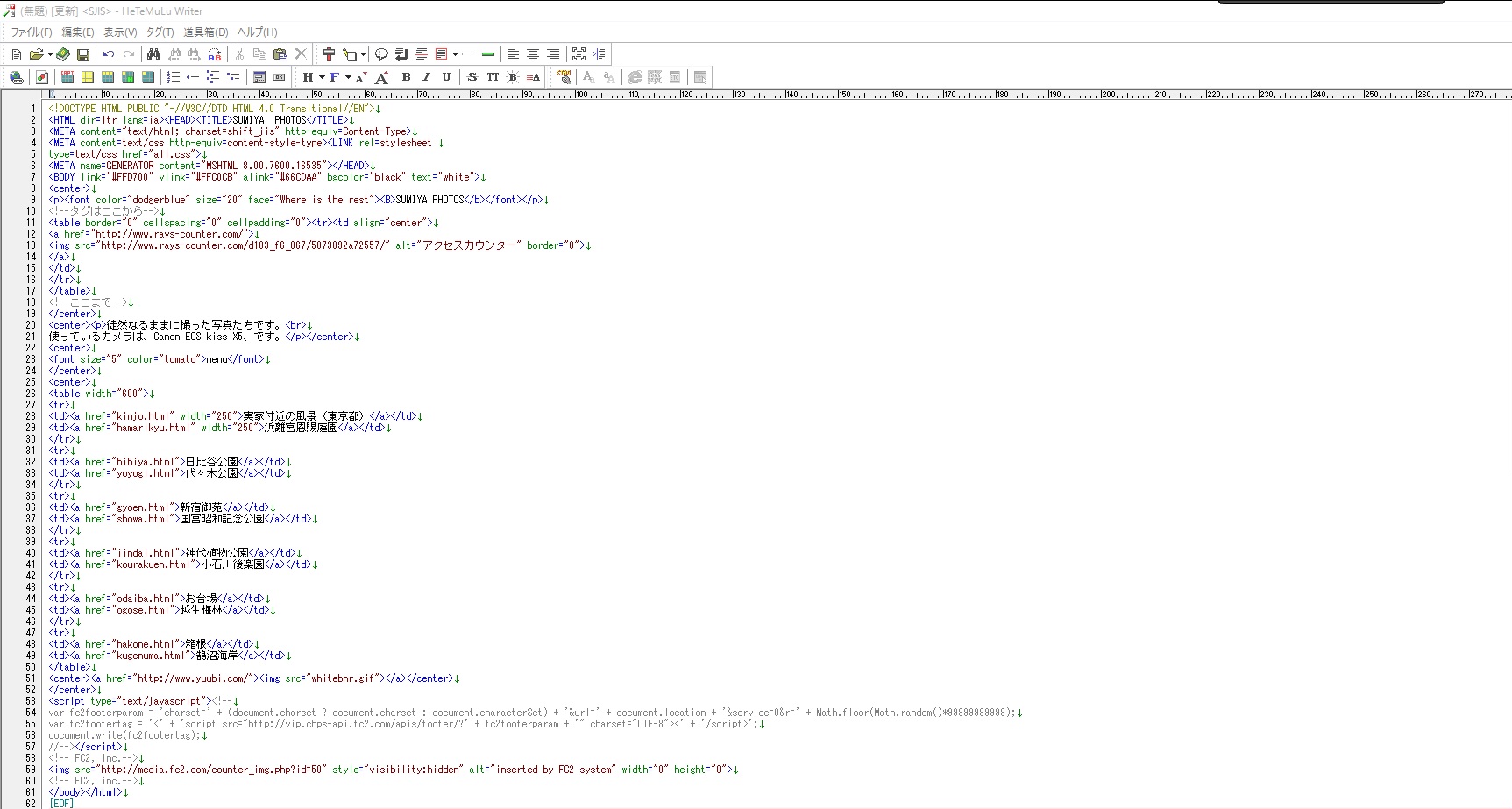Redo the last undone edit
Screen dimensions: 1512x809
coord(129,54)
